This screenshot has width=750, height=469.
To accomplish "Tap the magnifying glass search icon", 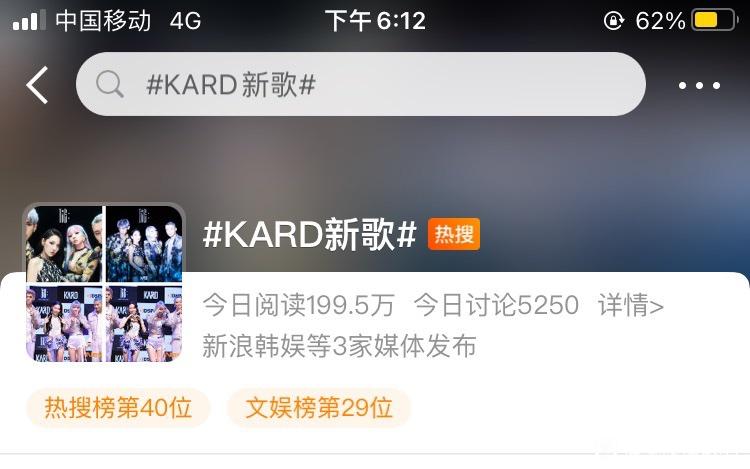I will click(110, 84).
